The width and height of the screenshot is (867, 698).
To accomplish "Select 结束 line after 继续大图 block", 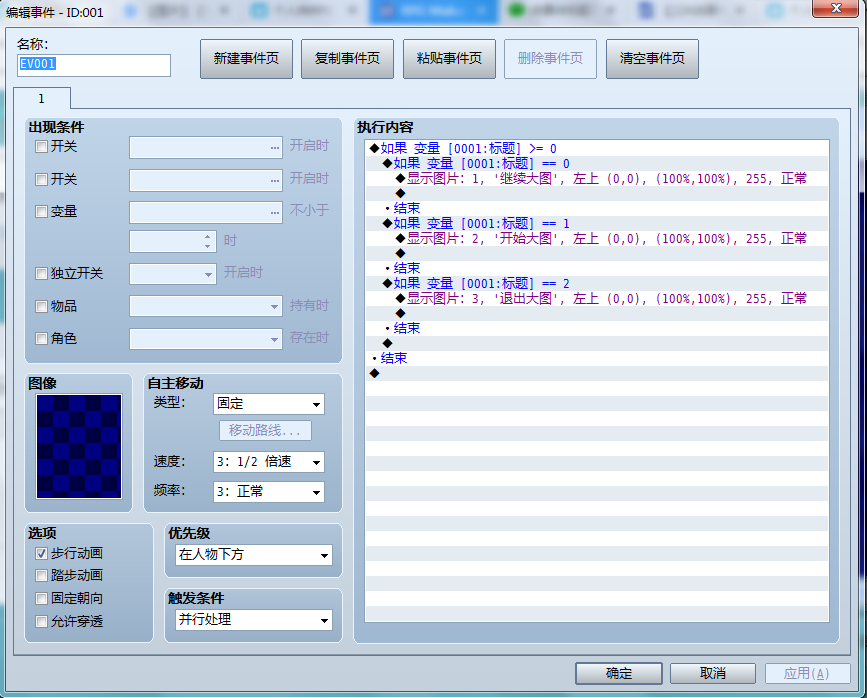I will pyautogui.click(x=597, y=208).
